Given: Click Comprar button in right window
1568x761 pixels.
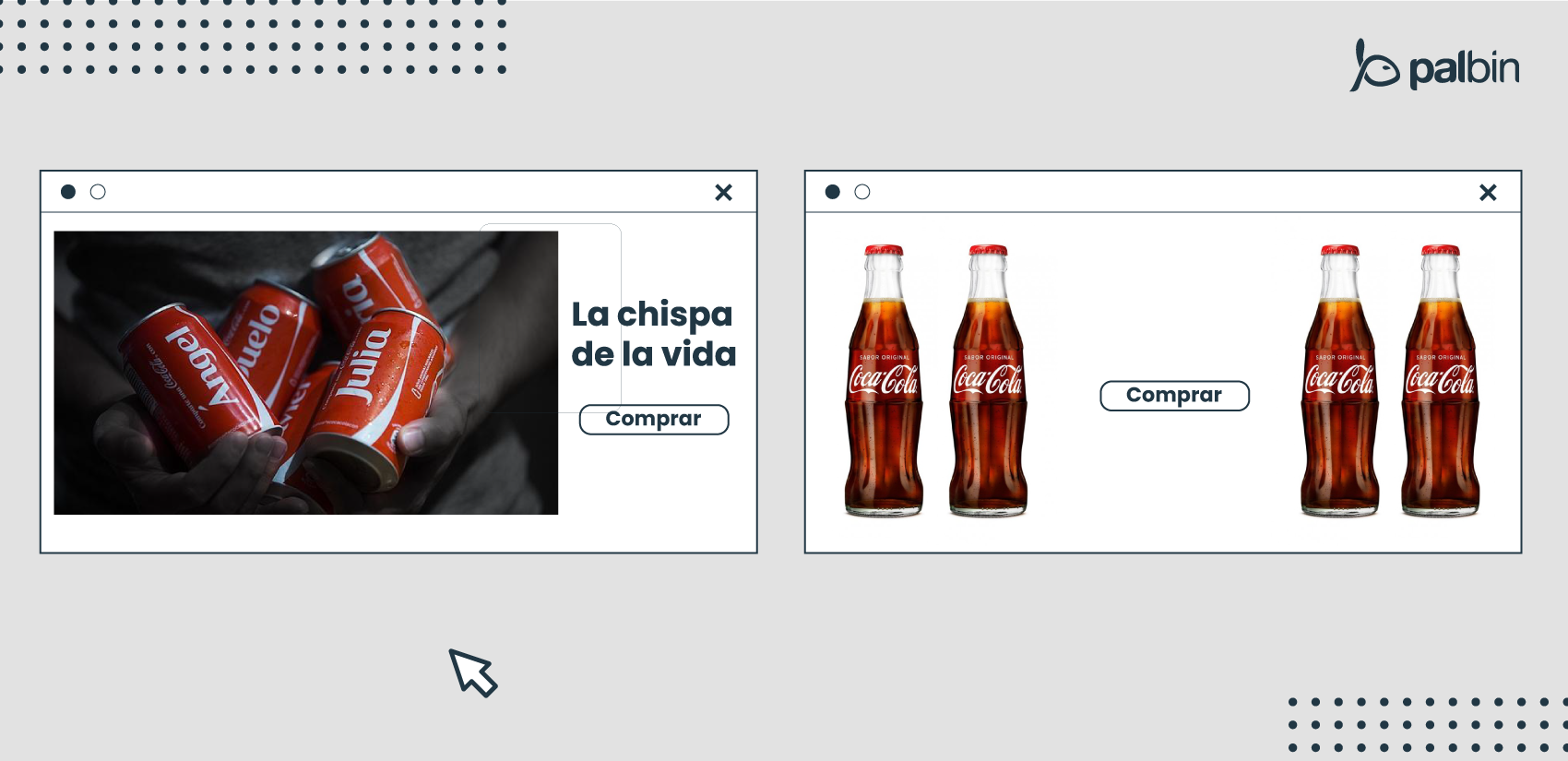Looking at the screenshot, I should coord(1174,396).
